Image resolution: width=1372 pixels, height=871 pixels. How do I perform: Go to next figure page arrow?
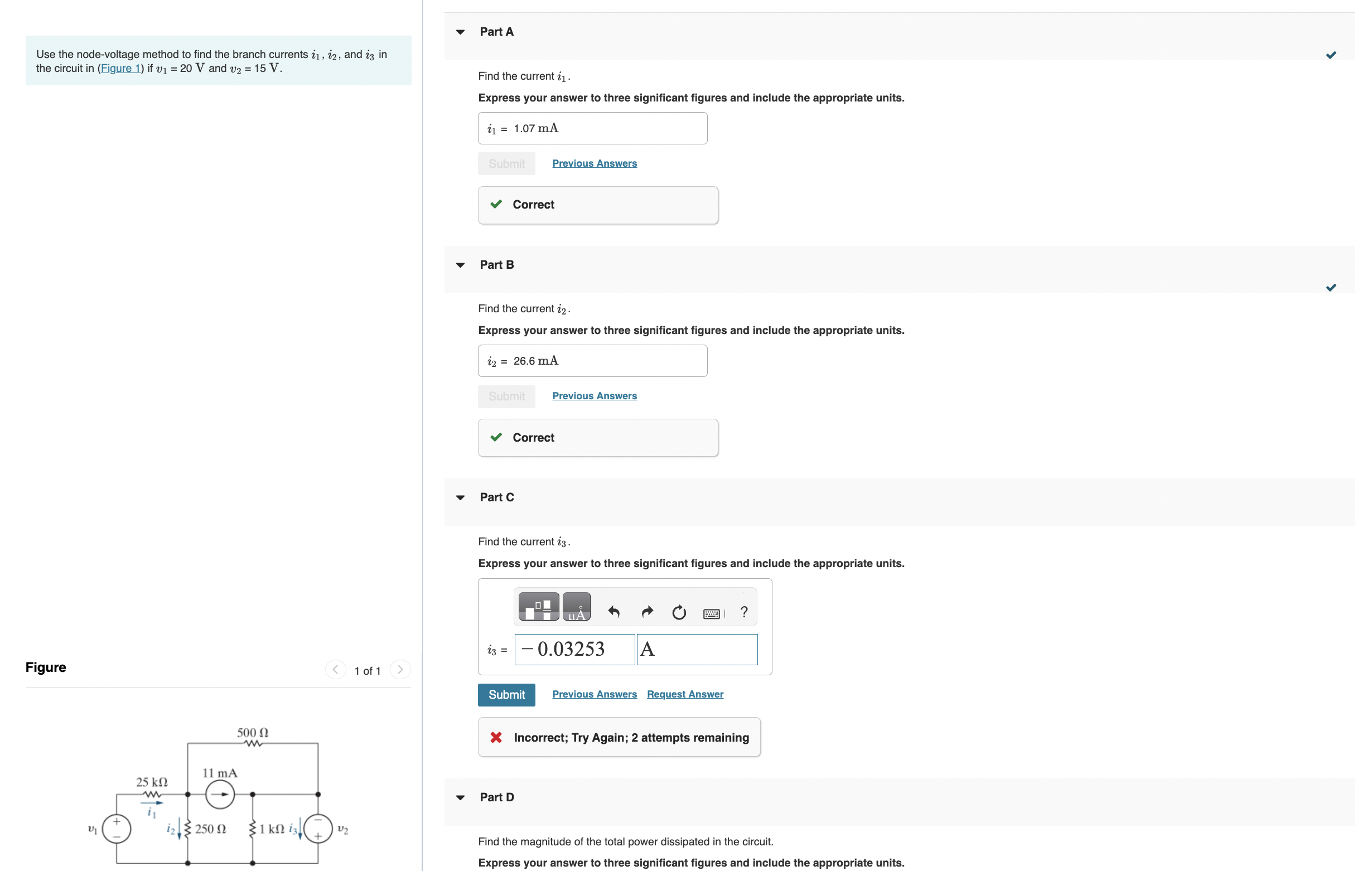coord(400,670)
